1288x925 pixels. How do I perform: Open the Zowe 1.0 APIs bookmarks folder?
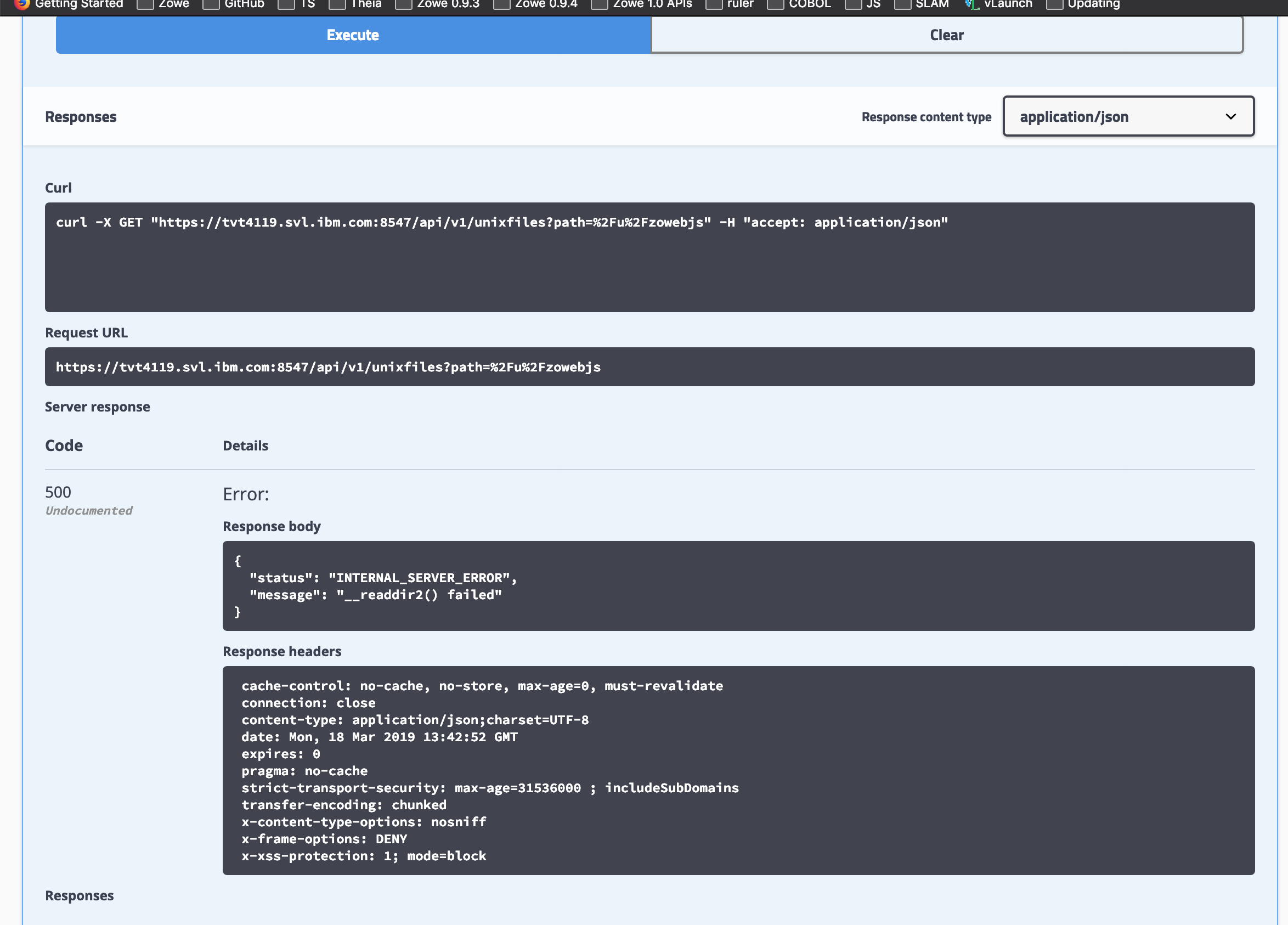[x=642, y=4]
